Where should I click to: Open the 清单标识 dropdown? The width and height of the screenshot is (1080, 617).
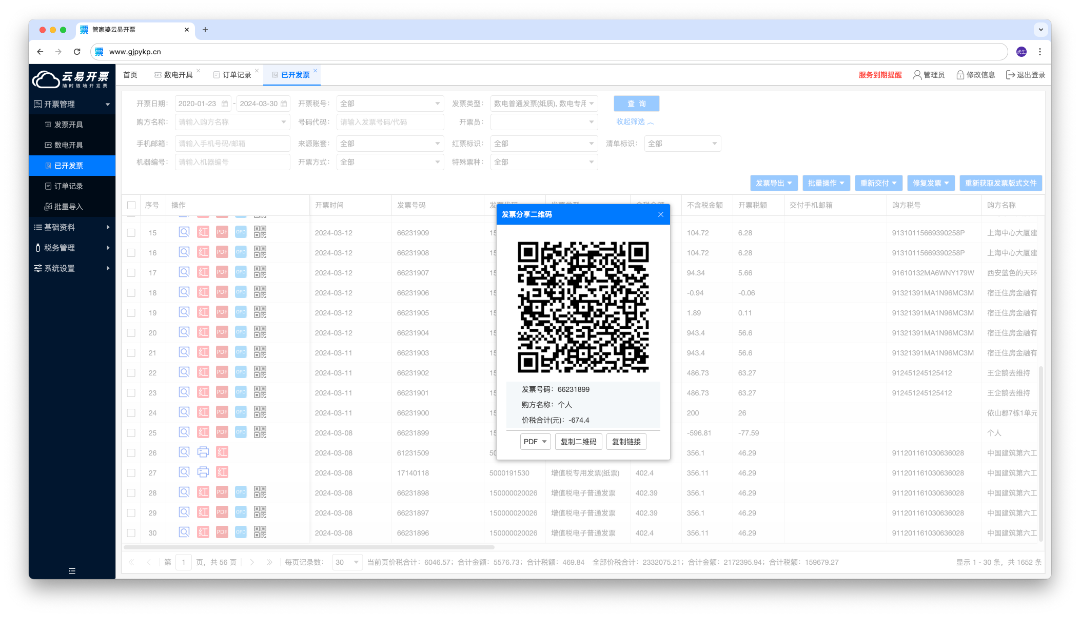(x=683, y=143)
